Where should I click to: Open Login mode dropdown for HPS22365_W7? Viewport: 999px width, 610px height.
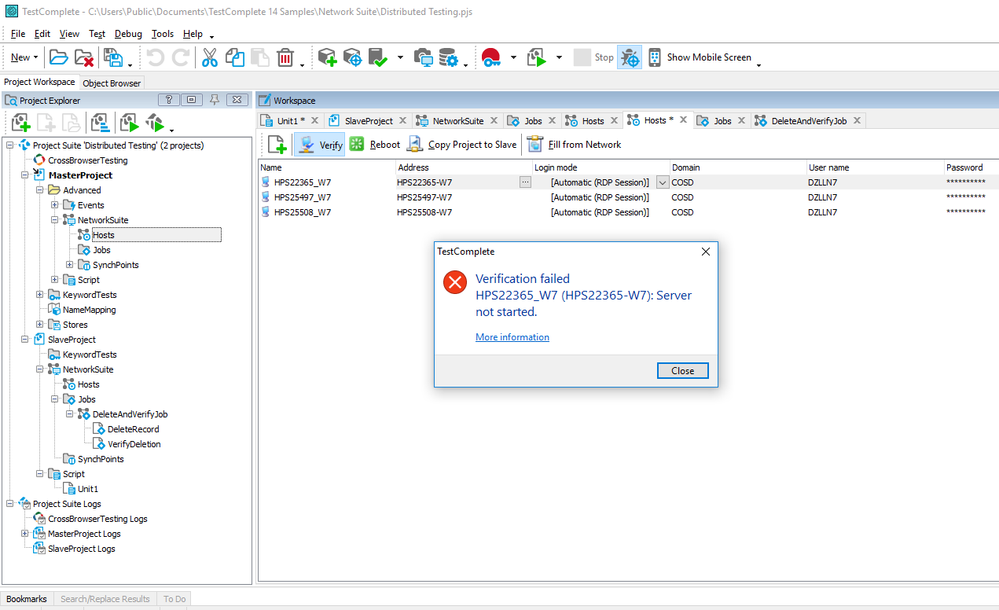tap(661, 182)
